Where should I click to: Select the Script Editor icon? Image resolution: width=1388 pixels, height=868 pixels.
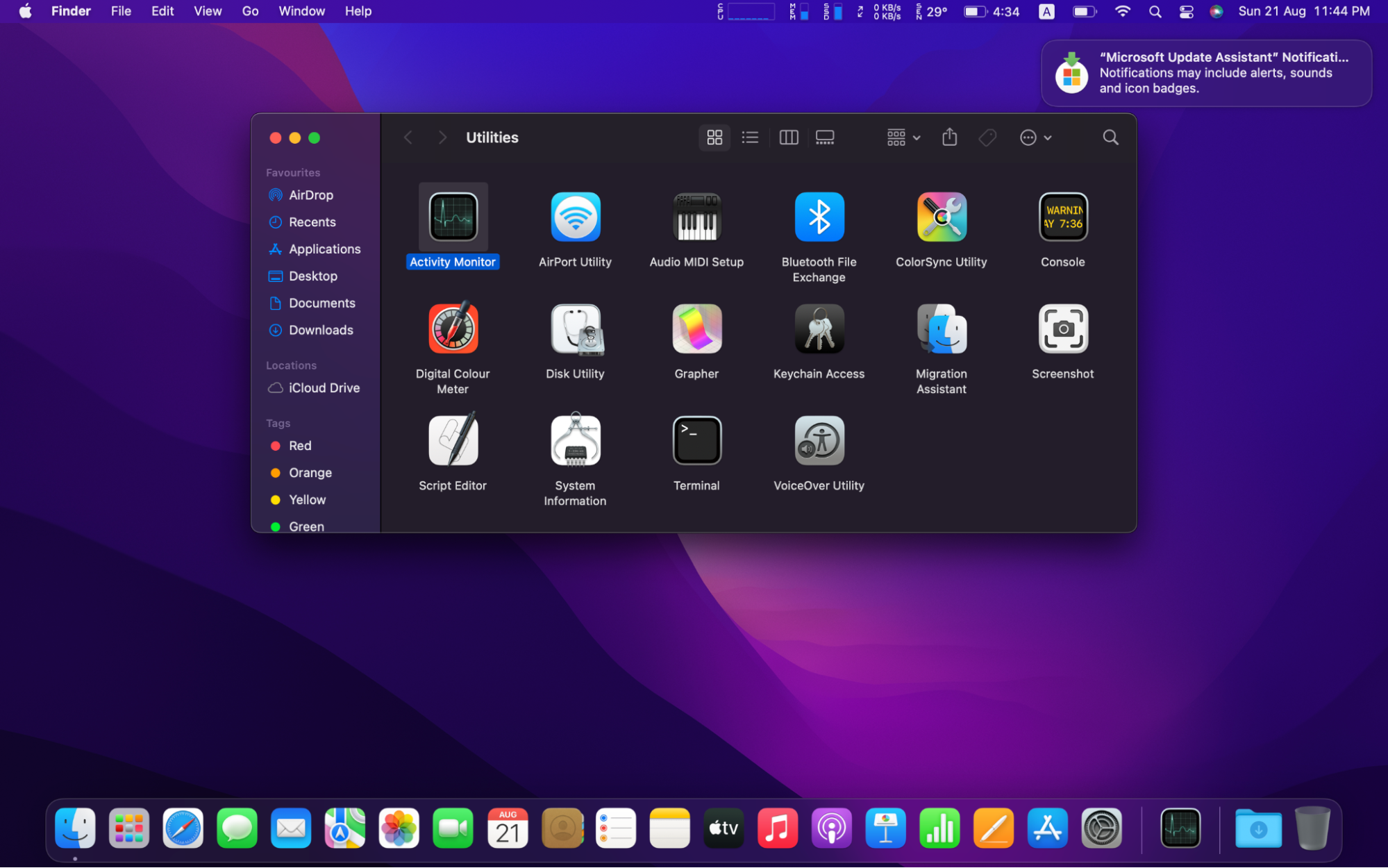click(453, 439)
